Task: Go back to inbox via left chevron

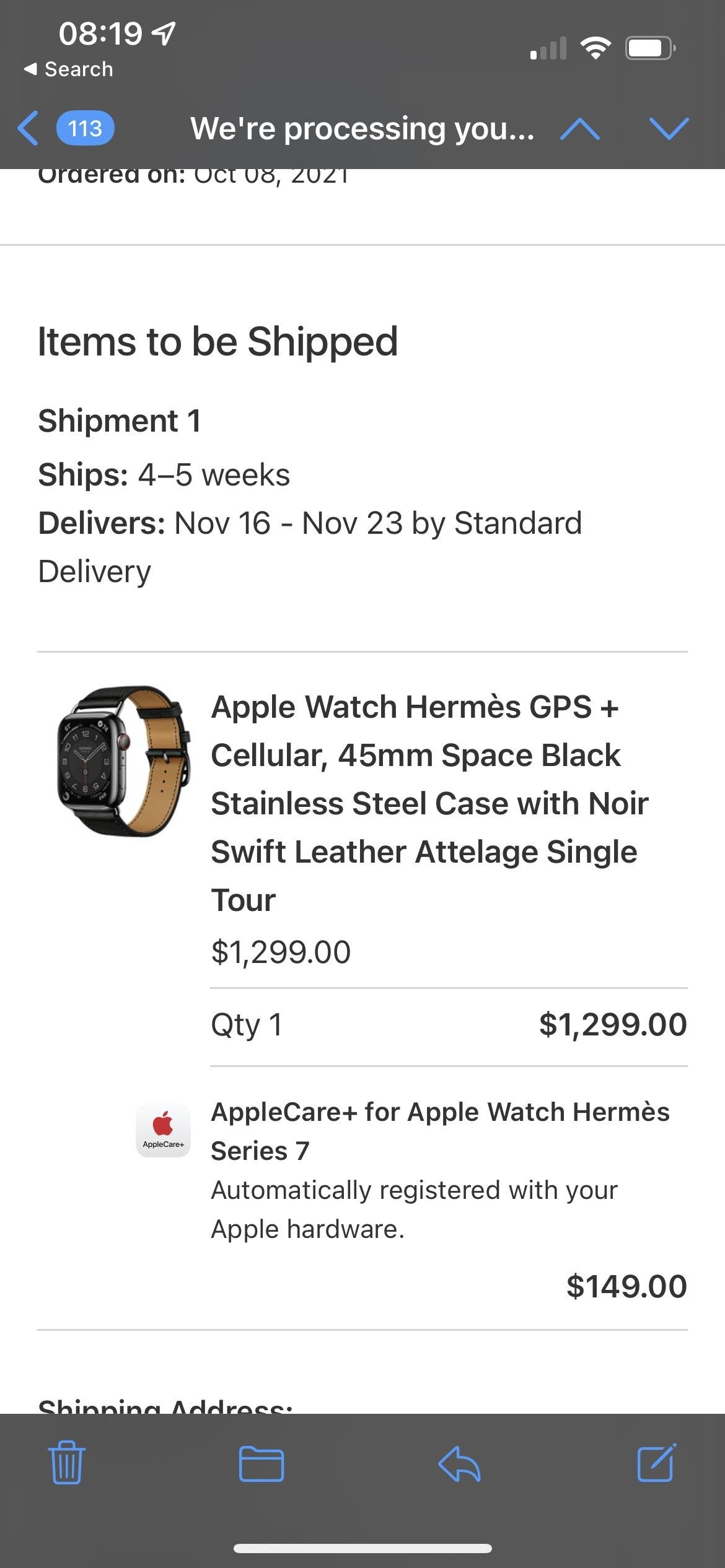Action: tap(28, 128)
